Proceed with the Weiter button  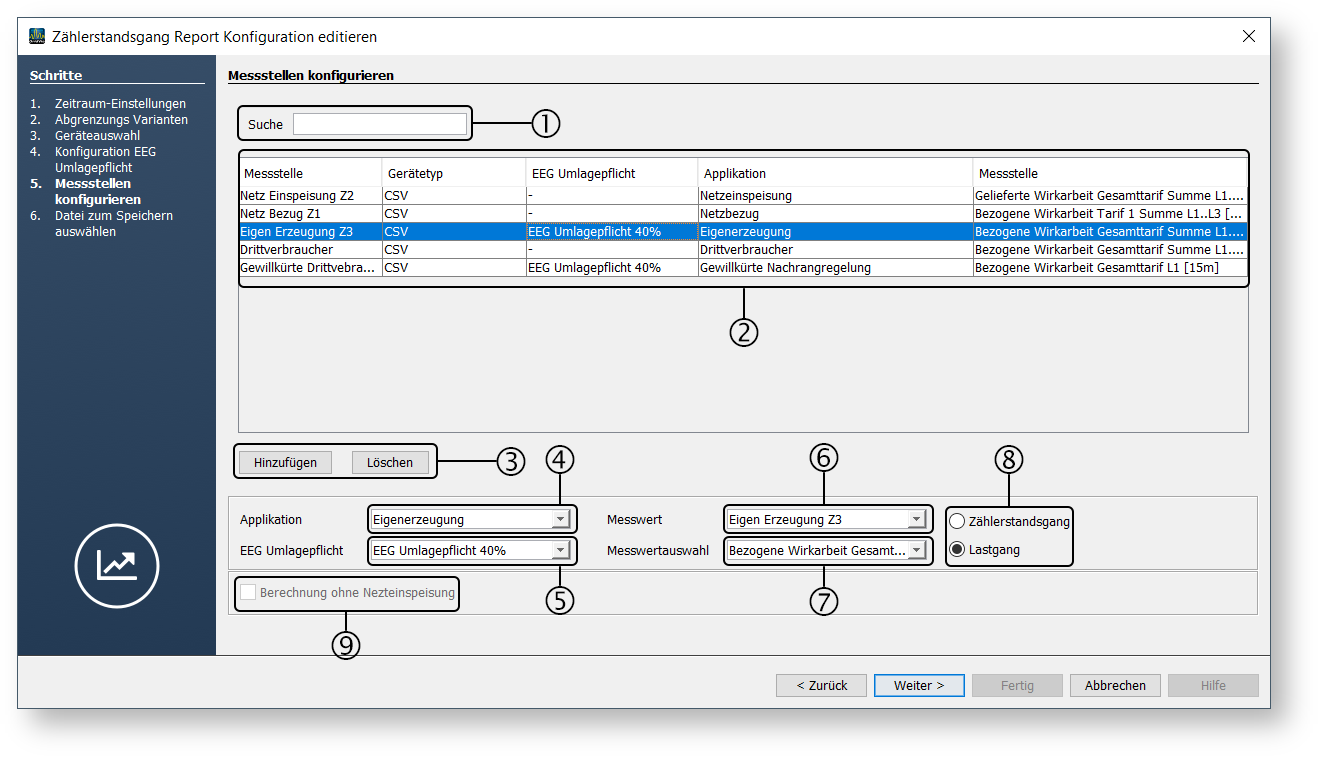tap(918, 685)
